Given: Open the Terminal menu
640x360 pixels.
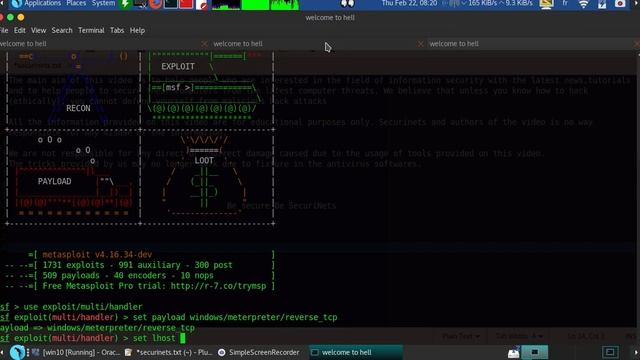Looking at the screenshot, I should point(91,30).
